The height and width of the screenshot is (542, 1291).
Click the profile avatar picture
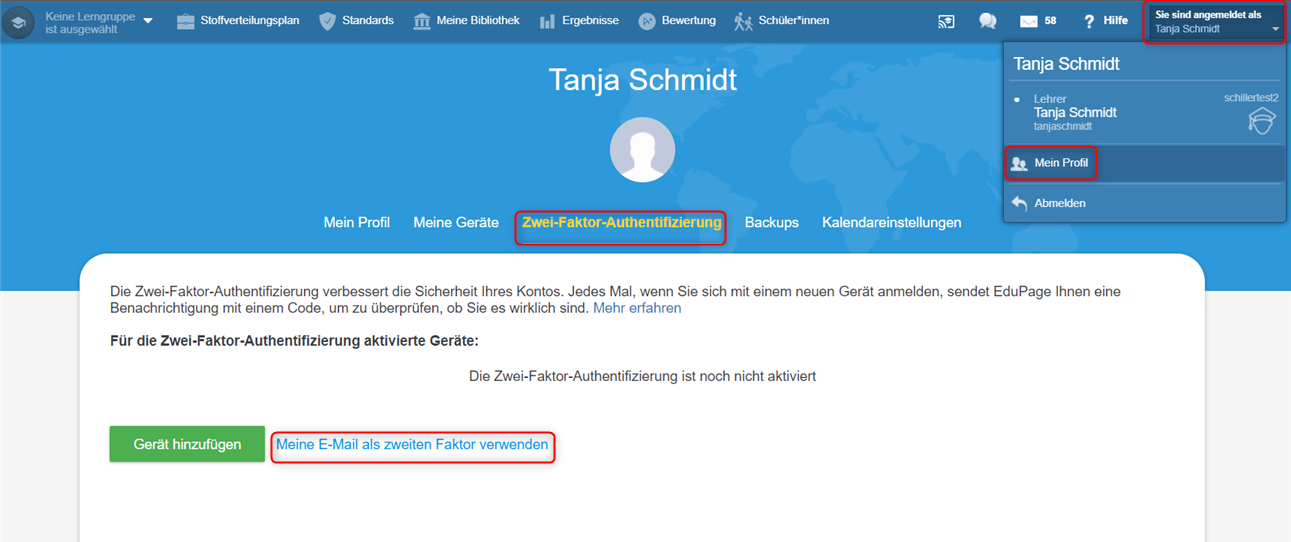pos(643,150)
